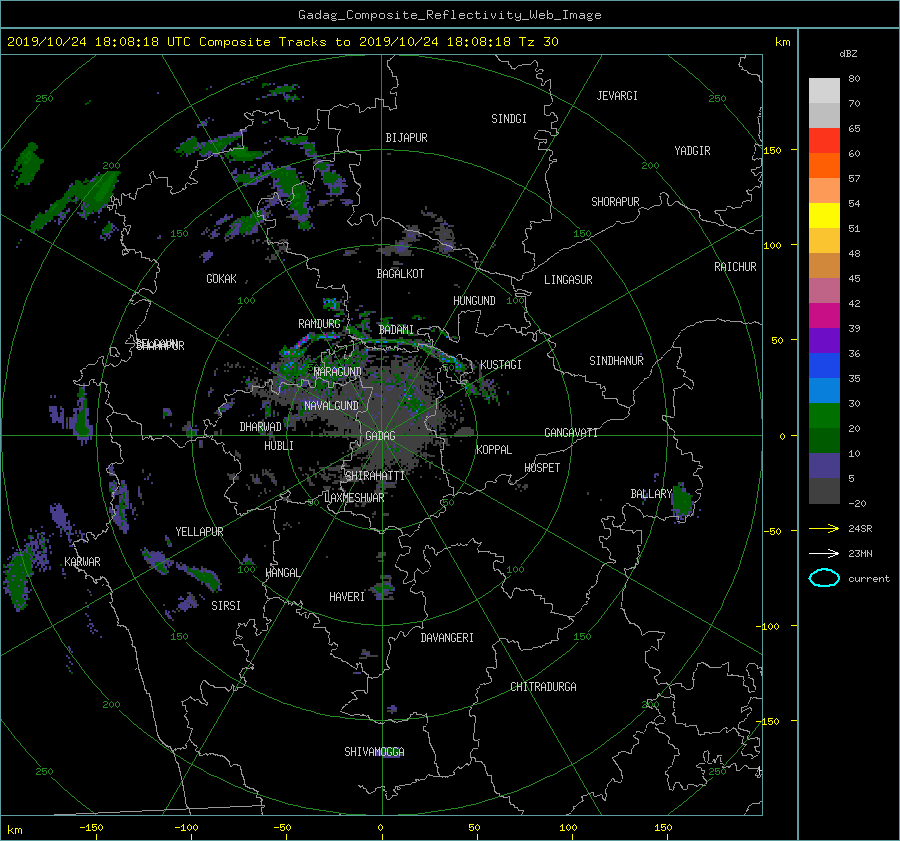Click the SINDGI city label
Screen dimensions: 900x841
[509, 119]
